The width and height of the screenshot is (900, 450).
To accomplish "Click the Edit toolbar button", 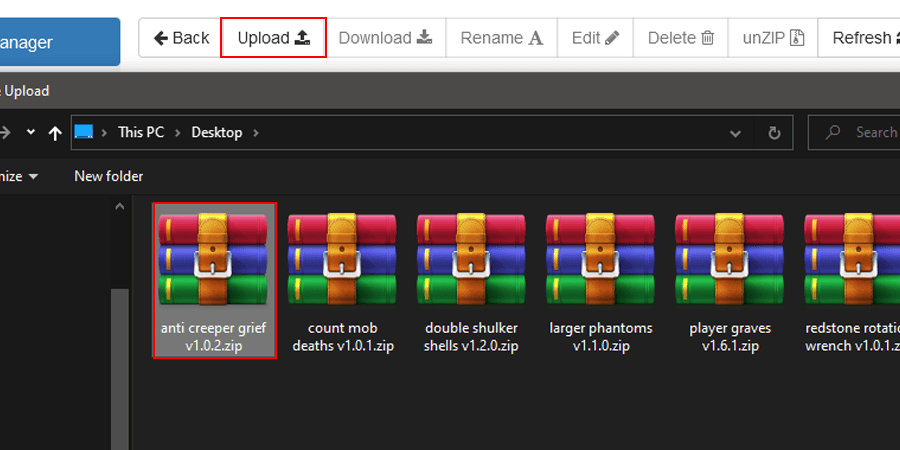I will 595,38.
